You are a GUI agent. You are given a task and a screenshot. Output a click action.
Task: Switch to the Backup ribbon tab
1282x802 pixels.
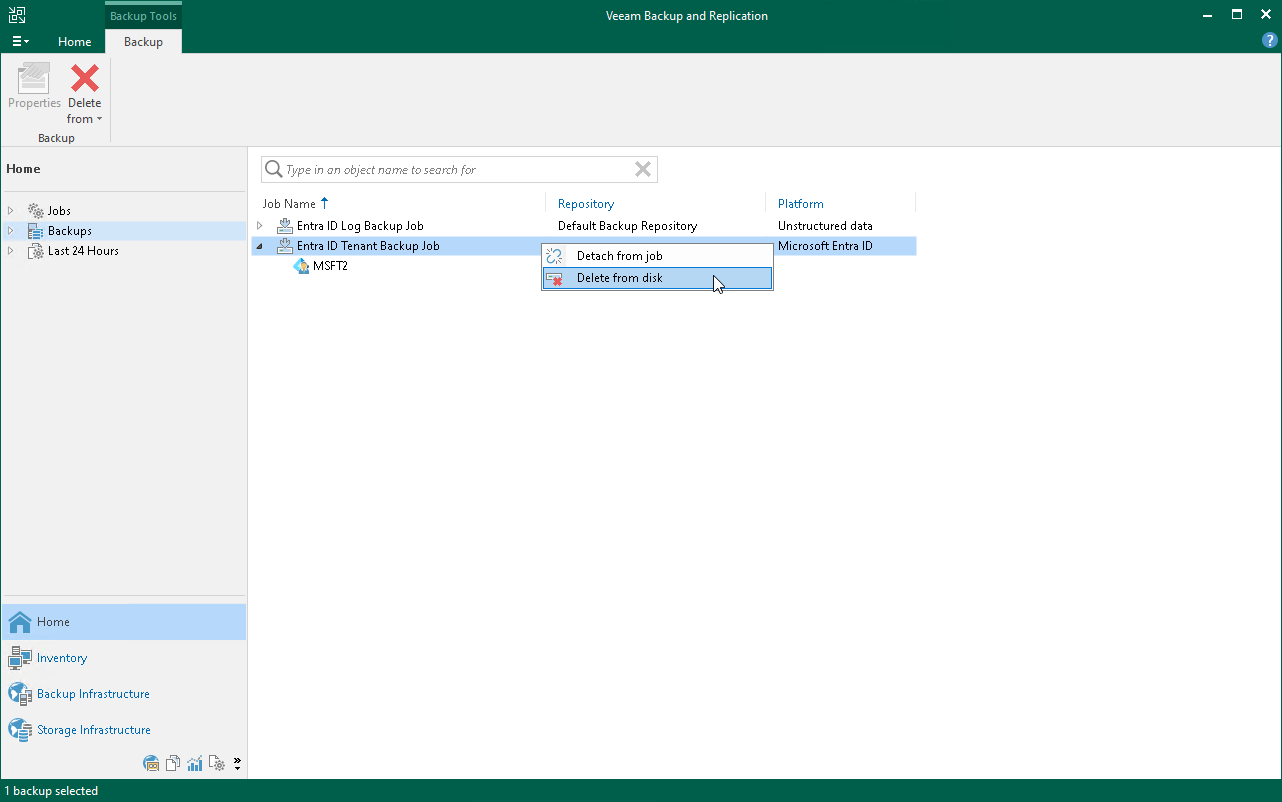tap(143, 42)
